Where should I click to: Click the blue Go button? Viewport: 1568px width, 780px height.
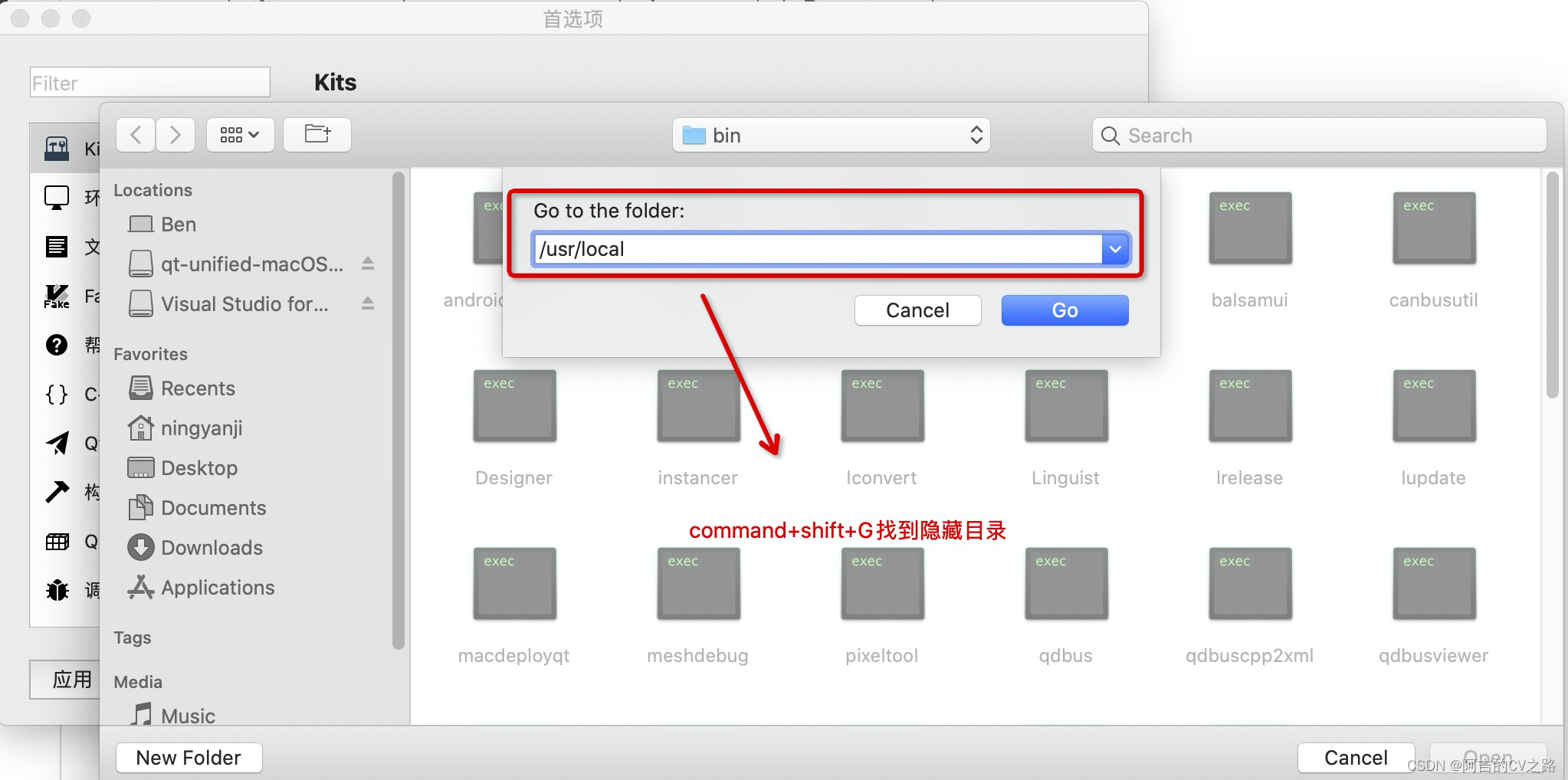[1064, 310]
